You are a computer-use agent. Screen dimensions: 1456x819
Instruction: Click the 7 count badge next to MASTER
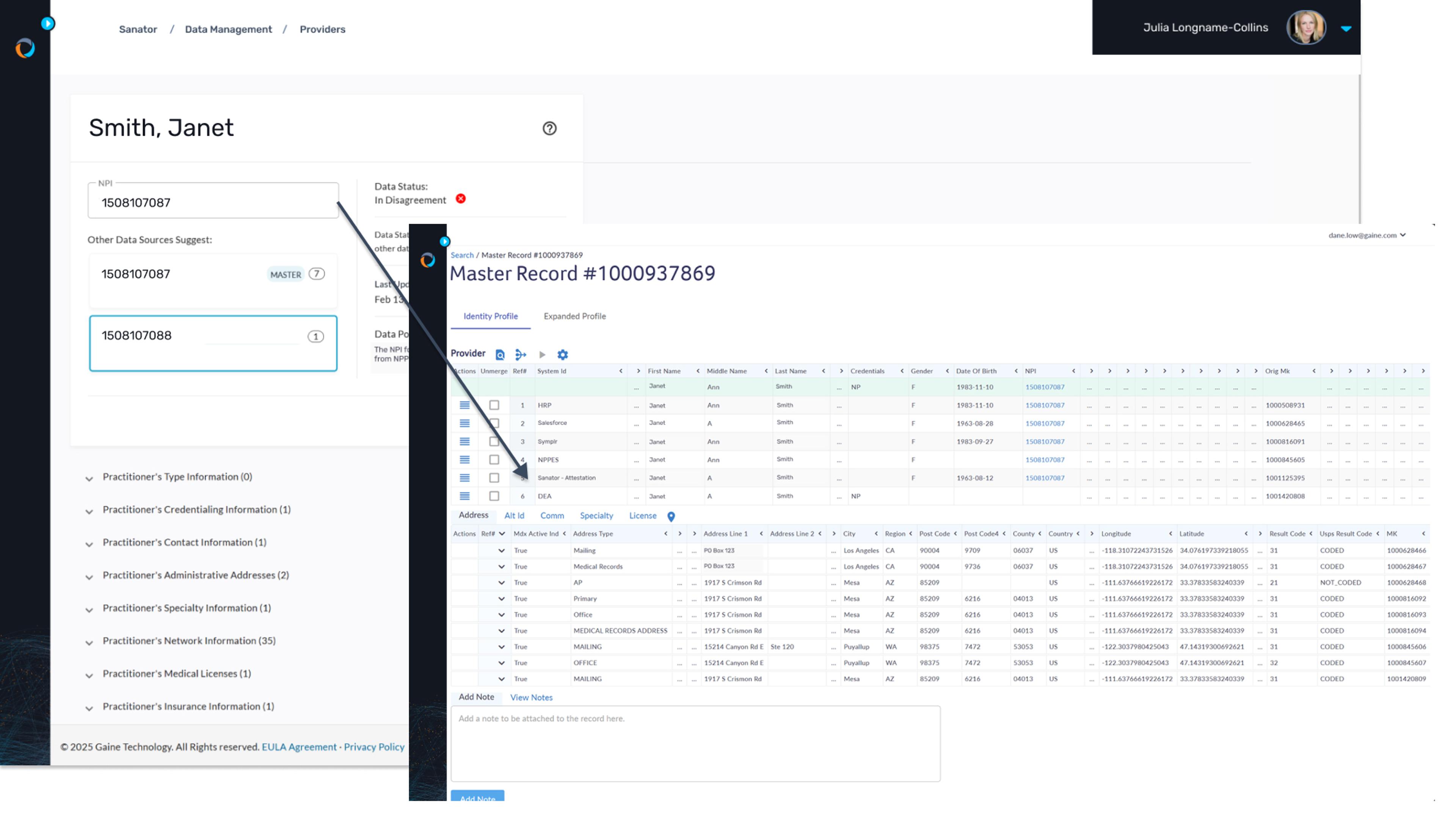[317, 273]
